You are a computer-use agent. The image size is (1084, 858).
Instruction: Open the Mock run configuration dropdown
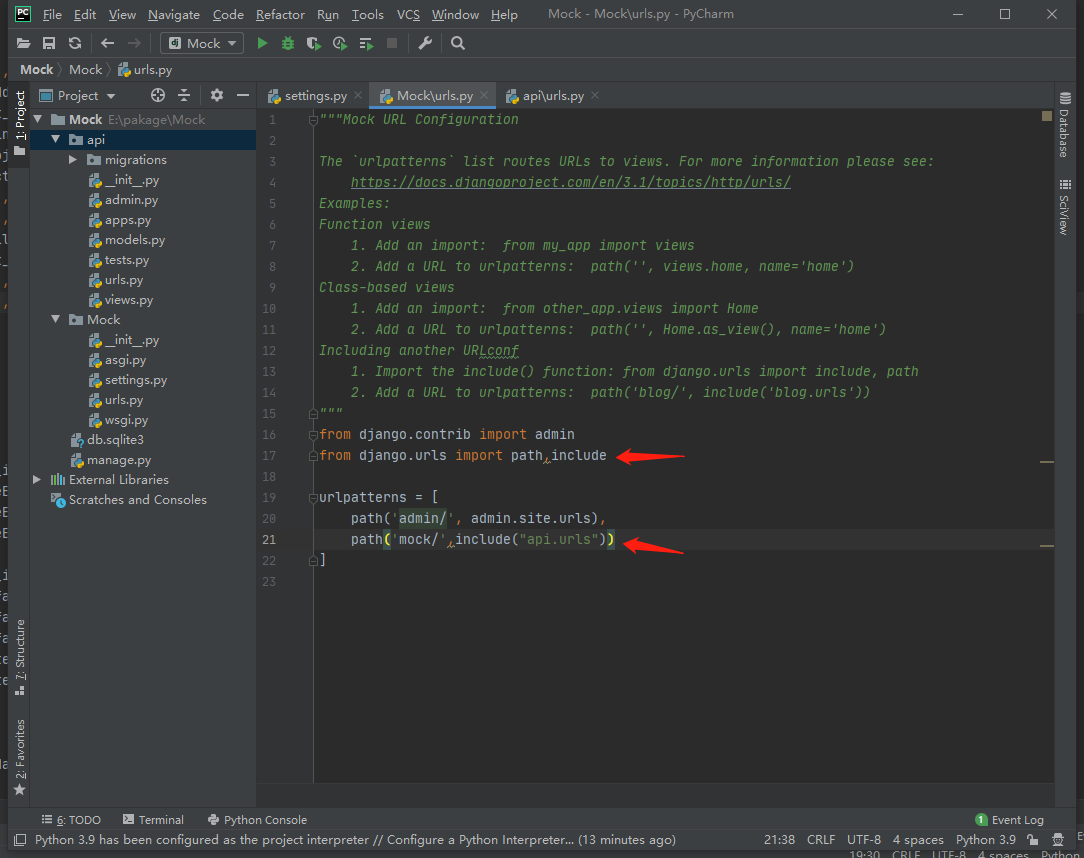point(203,44)
